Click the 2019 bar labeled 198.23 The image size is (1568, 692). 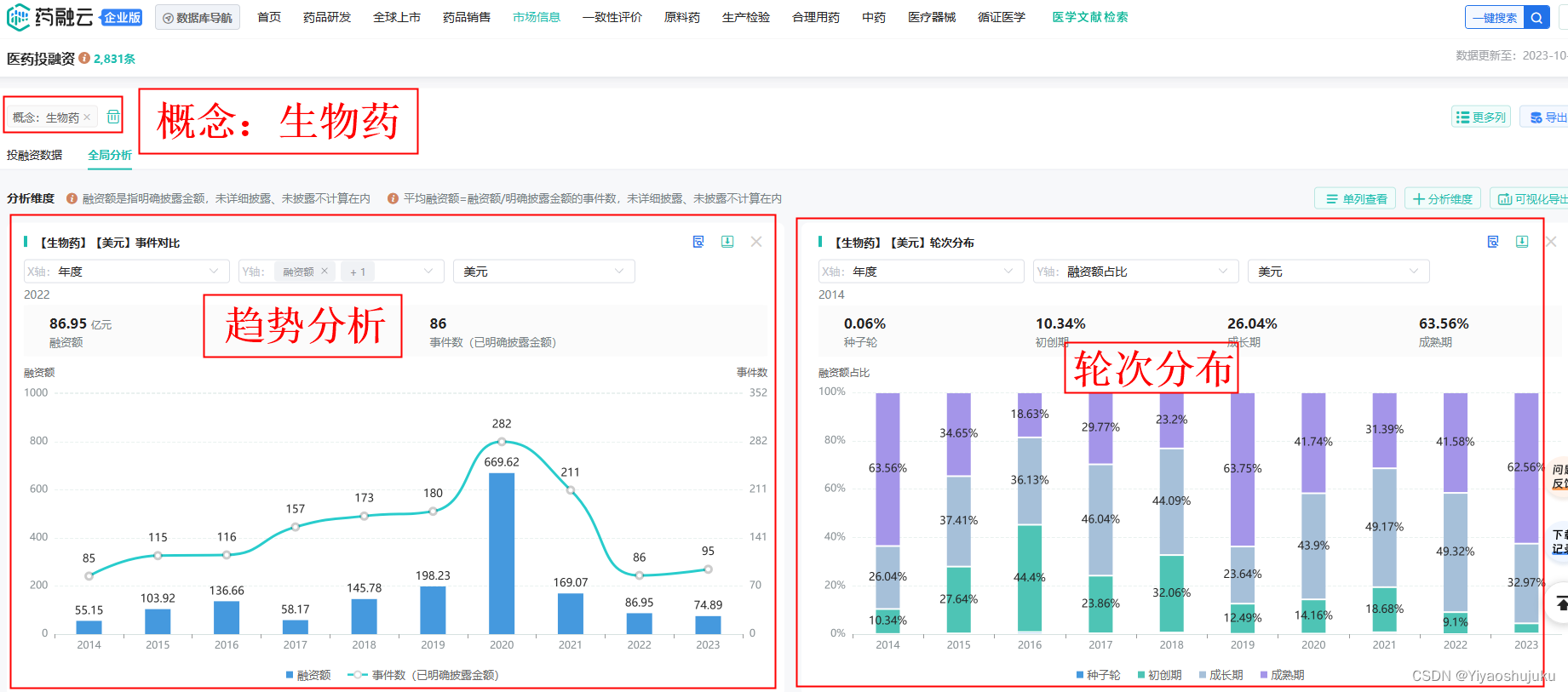pos(433,610)
